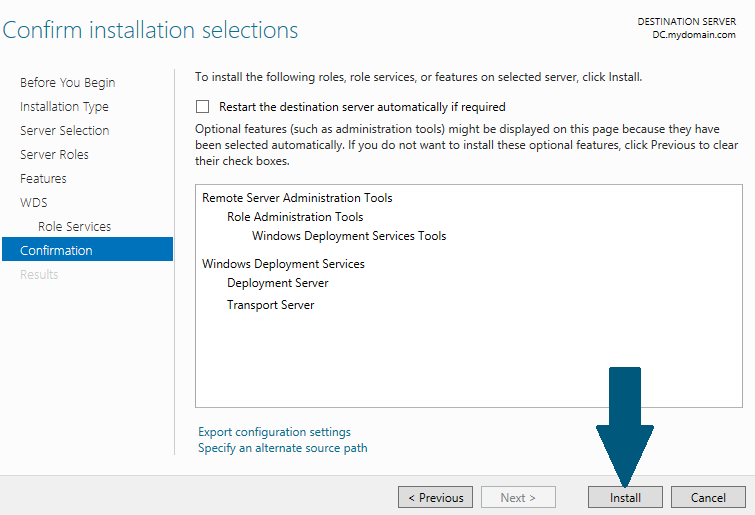Select Transport Server in the list

pyautogui.click(x=270, y=305)
